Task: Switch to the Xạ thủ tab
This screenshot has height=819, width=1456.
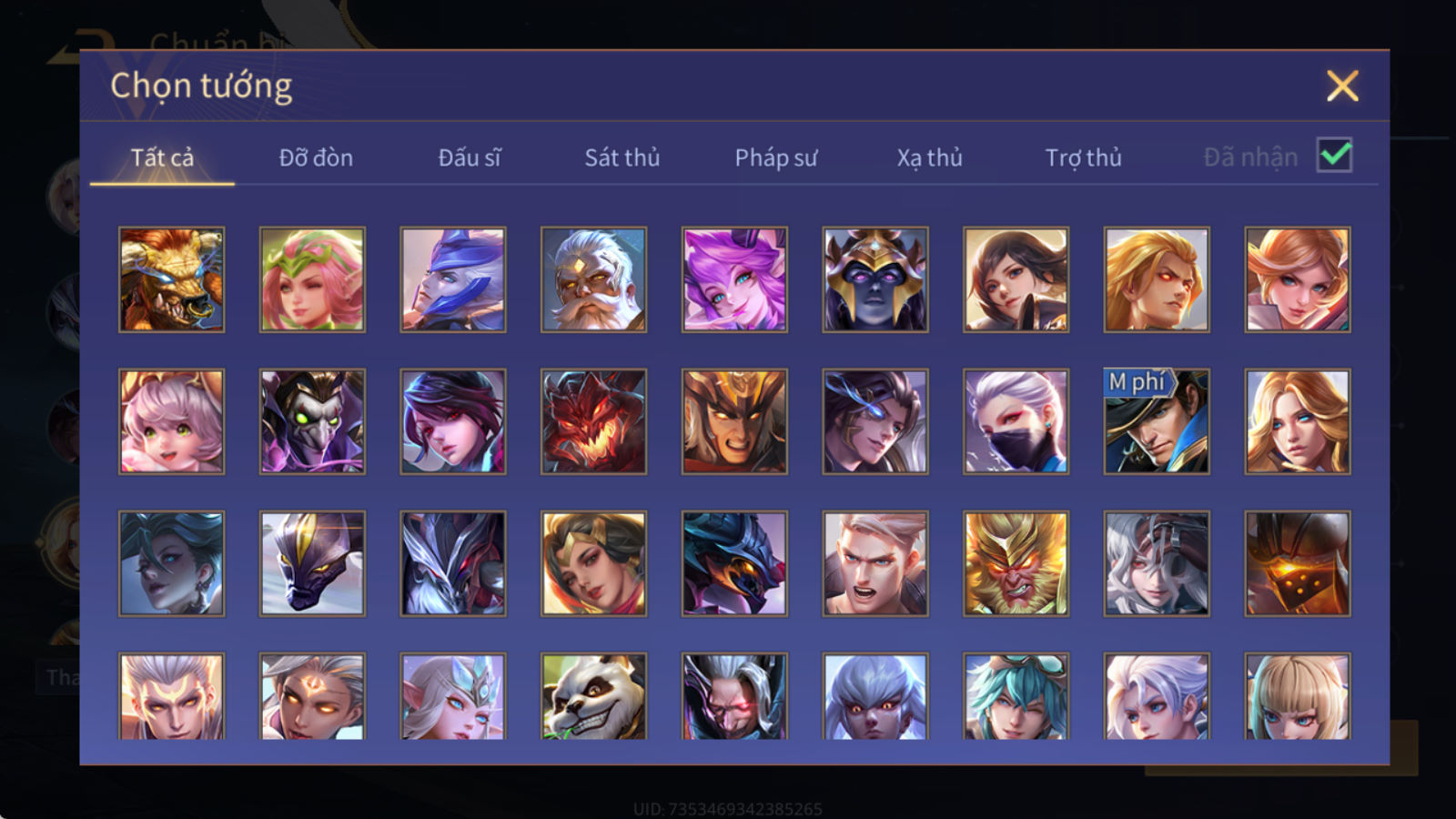Action: [x=929, y=157]
